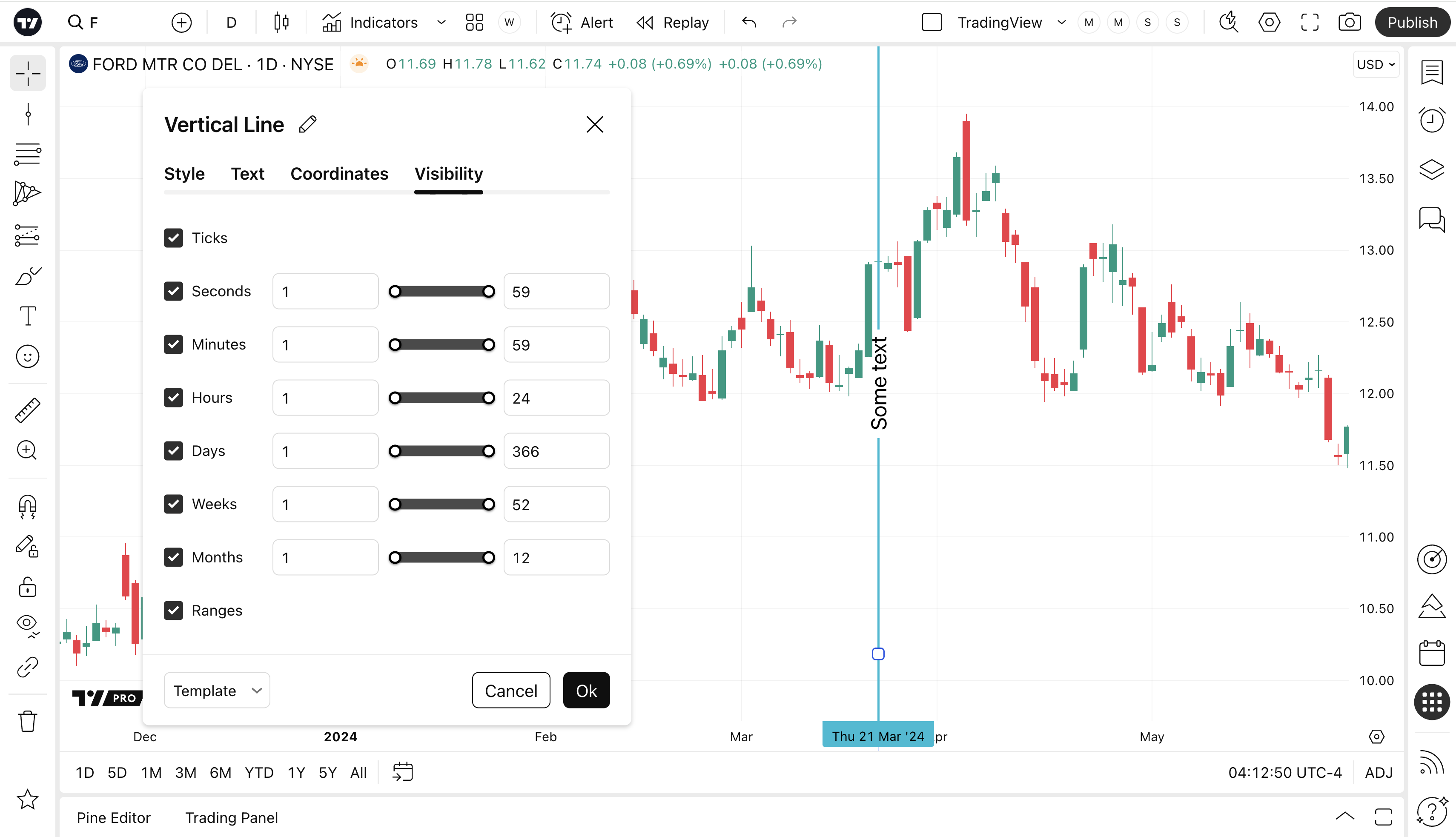Switch to the Coordinates tab
Viewport: 1456px width, 837px height.
click(x=339, y=174)
